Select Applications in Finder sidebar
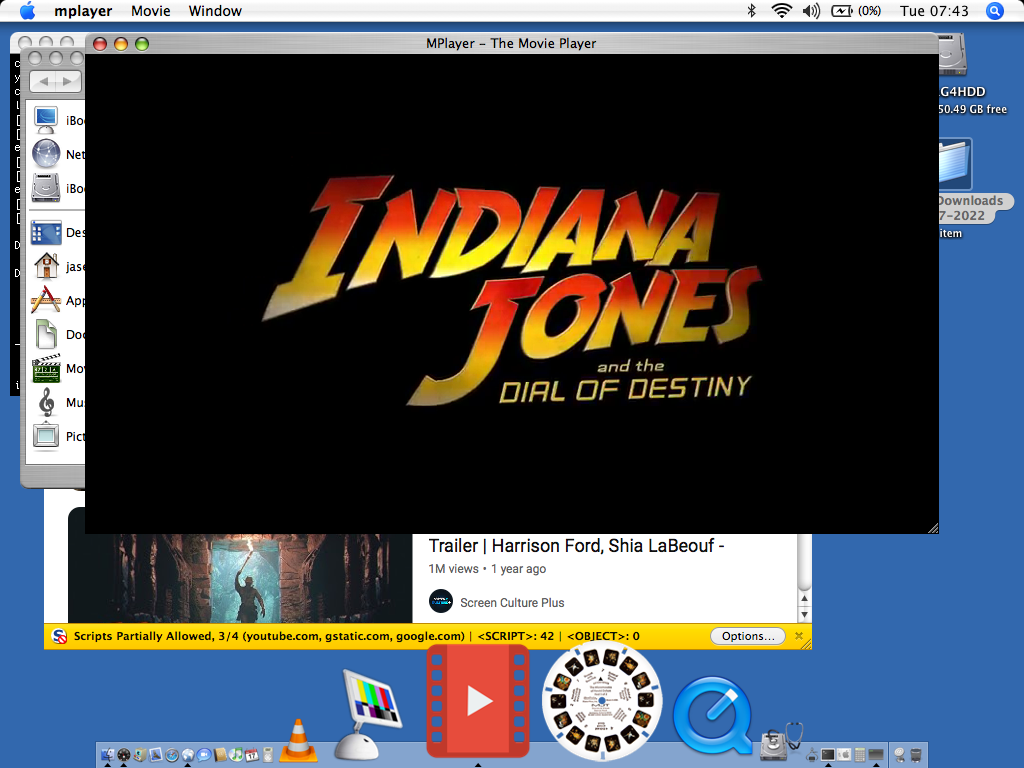Viewport: 1024px width, 768px height. coord(46,300)
